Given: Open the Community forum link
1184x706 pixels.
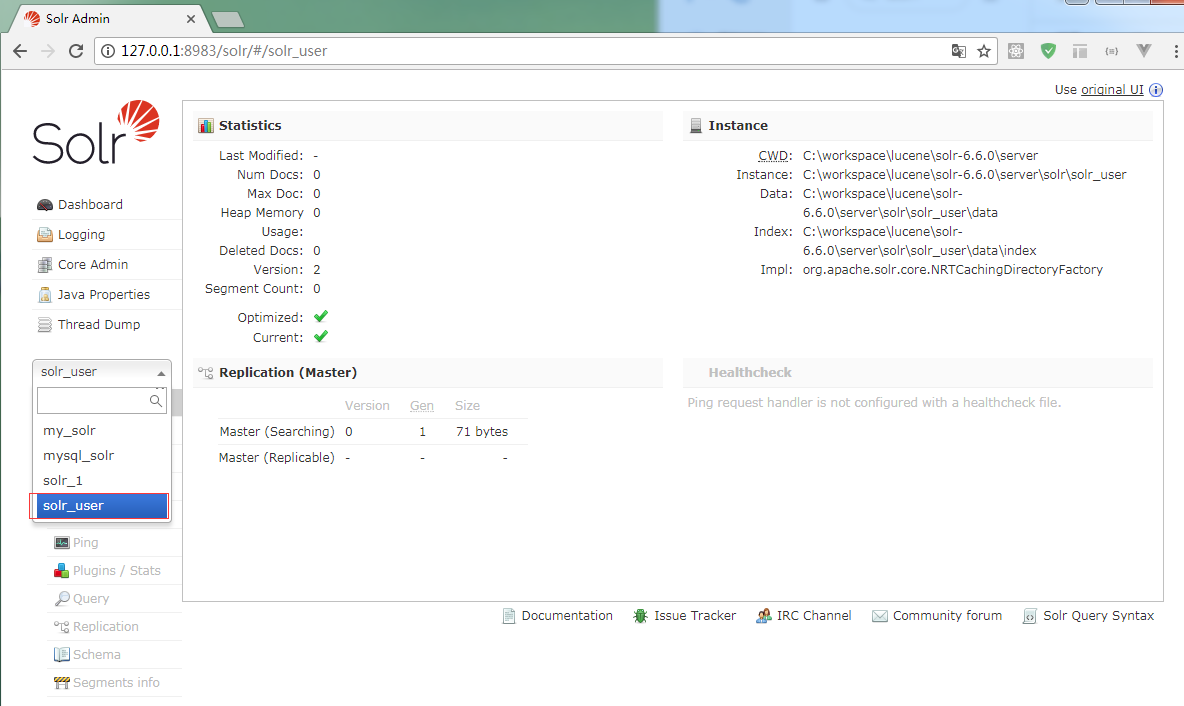Looking at the screenshot, I should pyautogui.click(x=948, y=616).
